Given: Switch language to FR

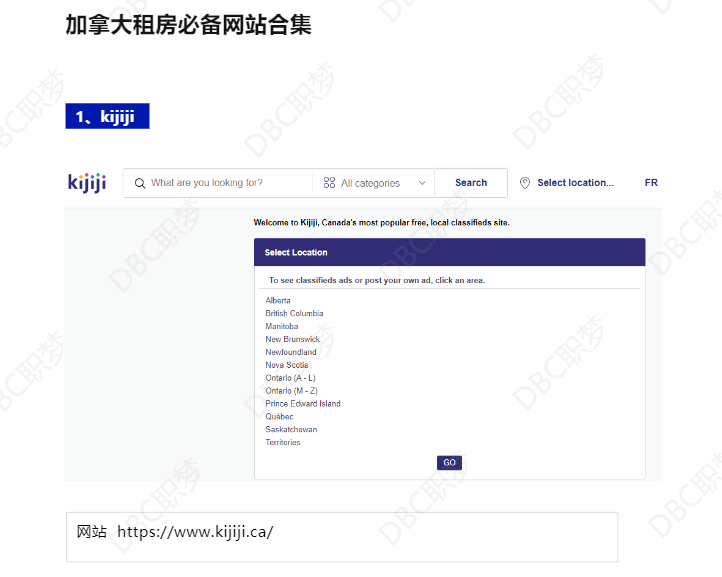Looking at the screenshot, I should [651, 183].
